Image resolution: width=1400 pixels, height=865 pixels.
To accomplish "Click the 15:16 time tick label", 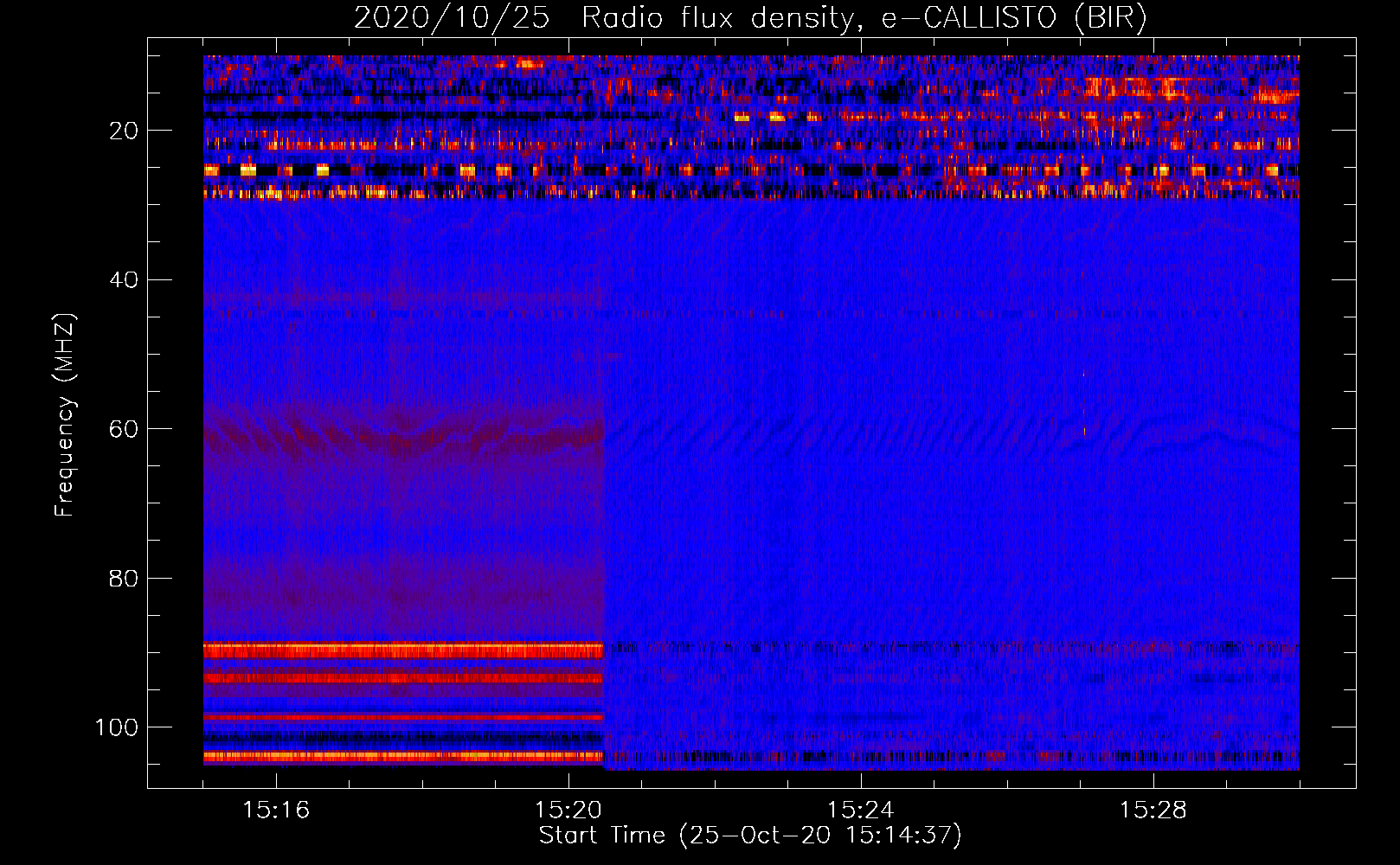I will (276, 811).
